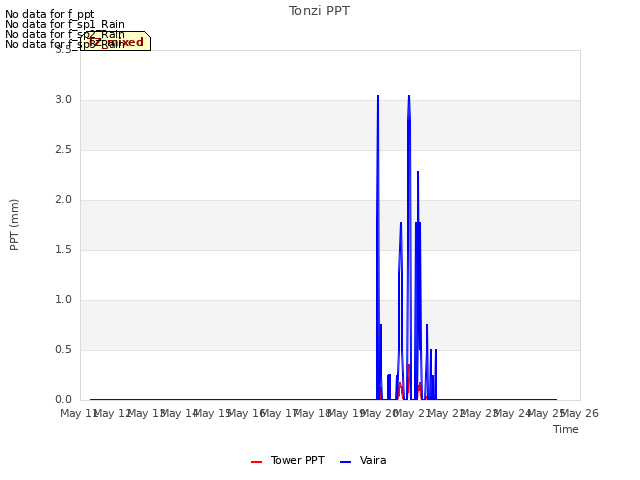
Task: Click the PPT (mm) y-axis label
Action: [x=14, y=224]
